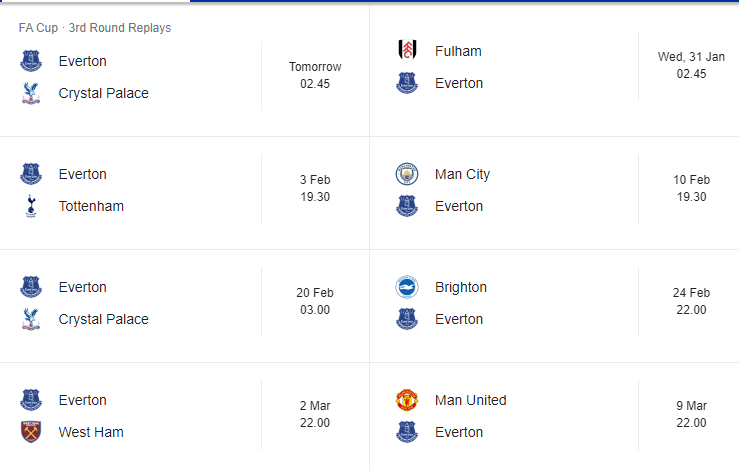Open the FA Cup 3rd Round Replays heading
Screen dimensions: 739x471
(95, 28)
